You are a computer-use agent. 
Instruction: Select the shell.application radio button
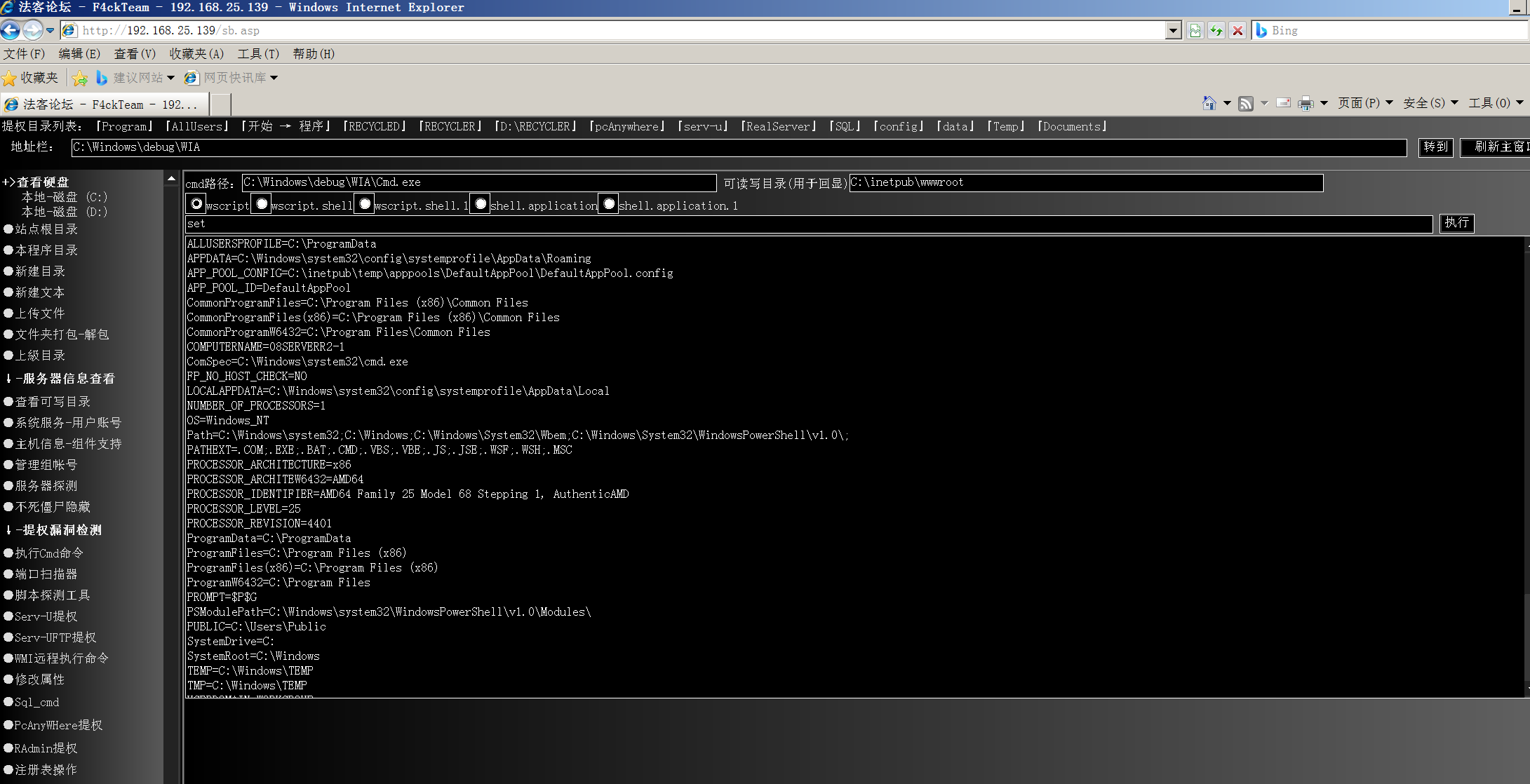[x=481, y=204]
